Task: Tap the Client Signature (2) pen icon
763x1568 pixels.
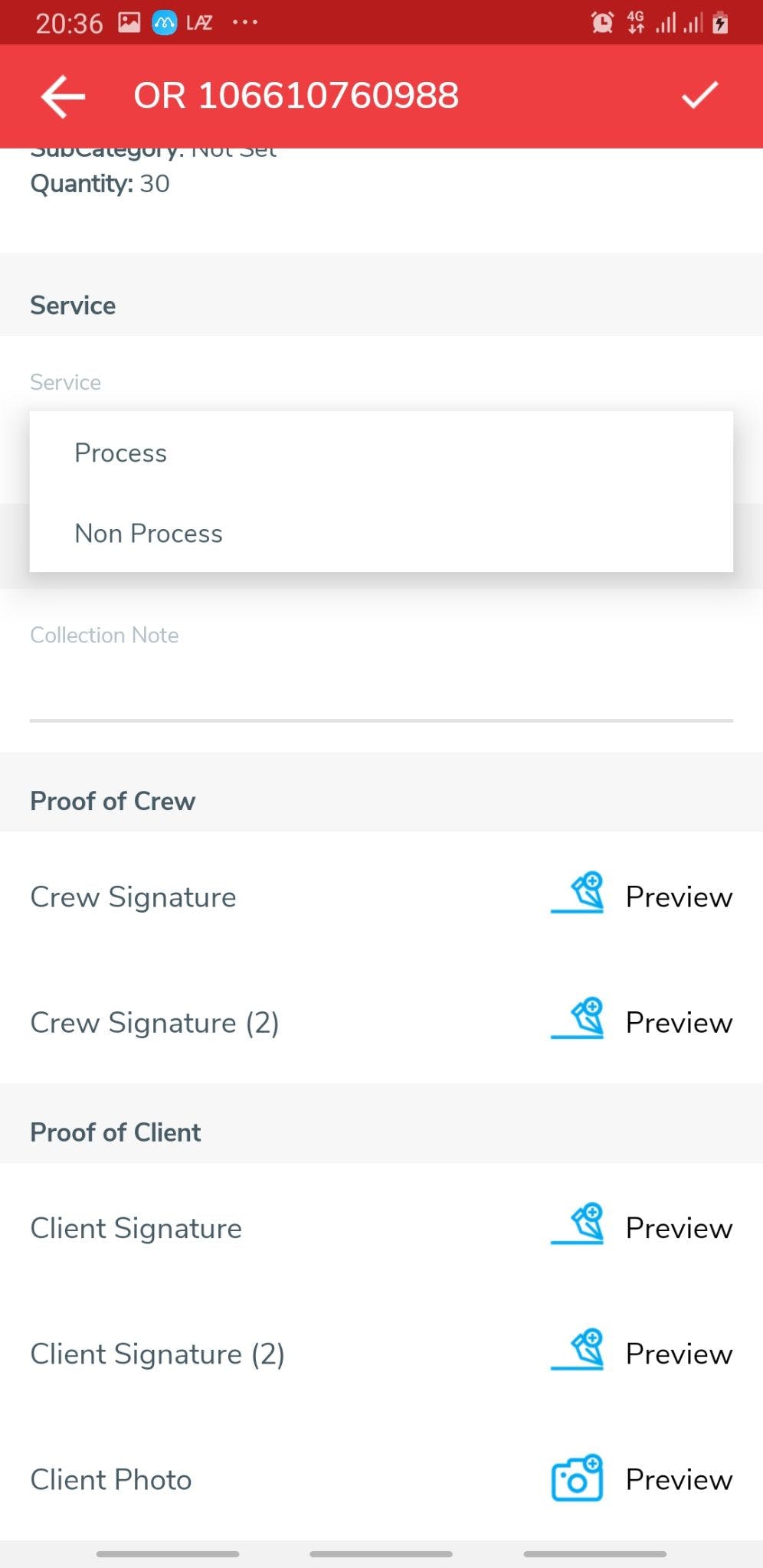Action: point(578,1351)
